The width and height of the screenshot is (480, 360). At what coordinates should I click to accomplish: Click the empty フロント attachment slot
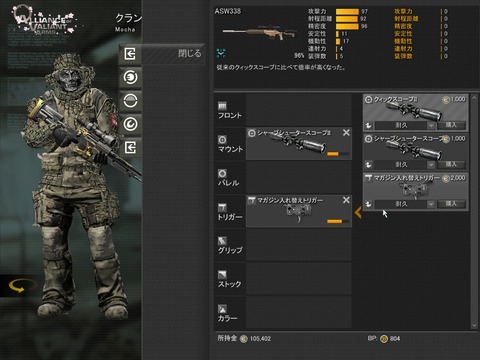tap(299, 110)
